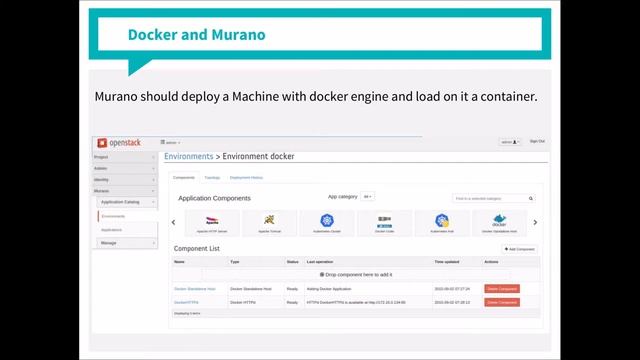Click the Time updated column header

[x=447, y=262]
